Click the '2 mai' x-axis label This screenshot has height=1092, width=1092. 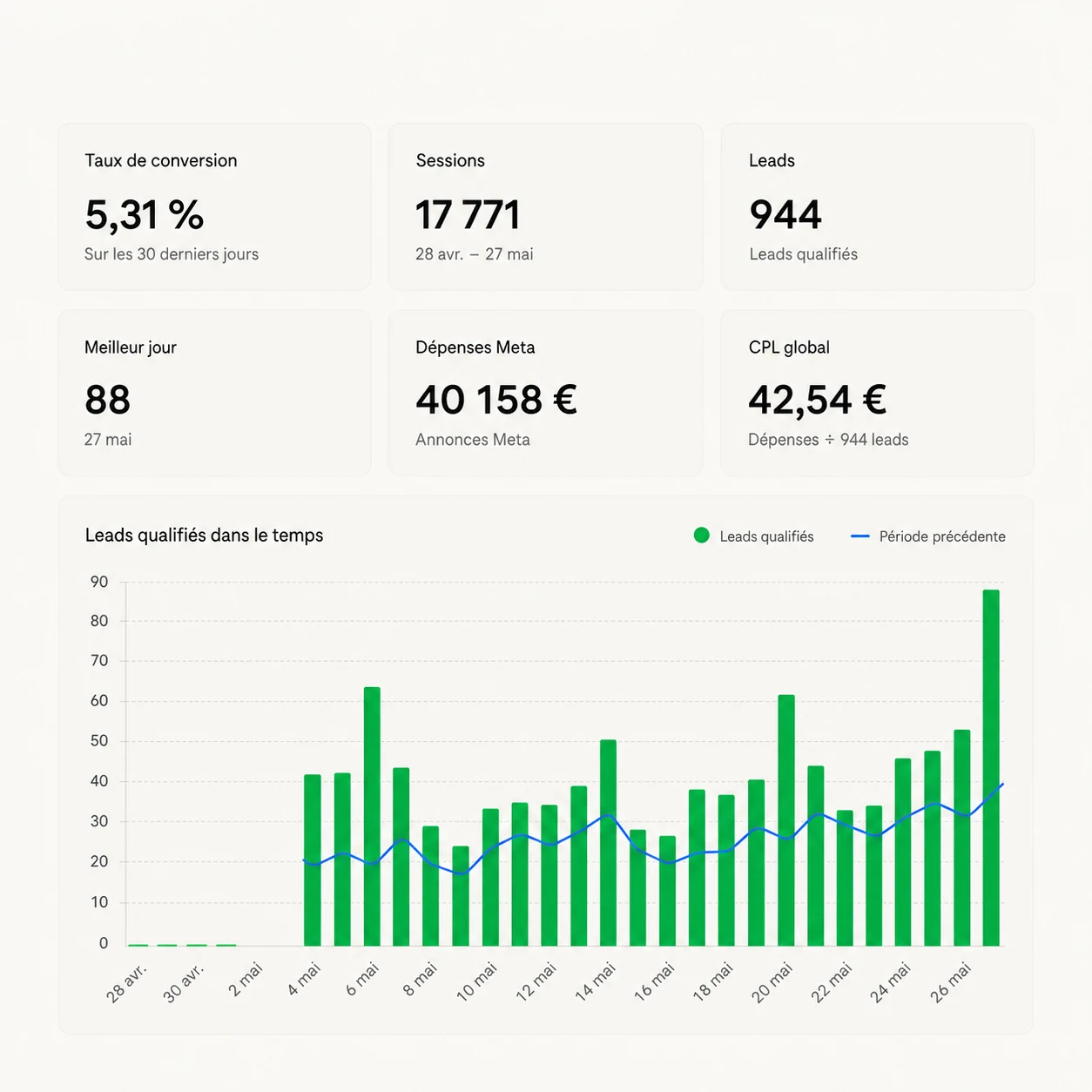[x=246, y=979]
